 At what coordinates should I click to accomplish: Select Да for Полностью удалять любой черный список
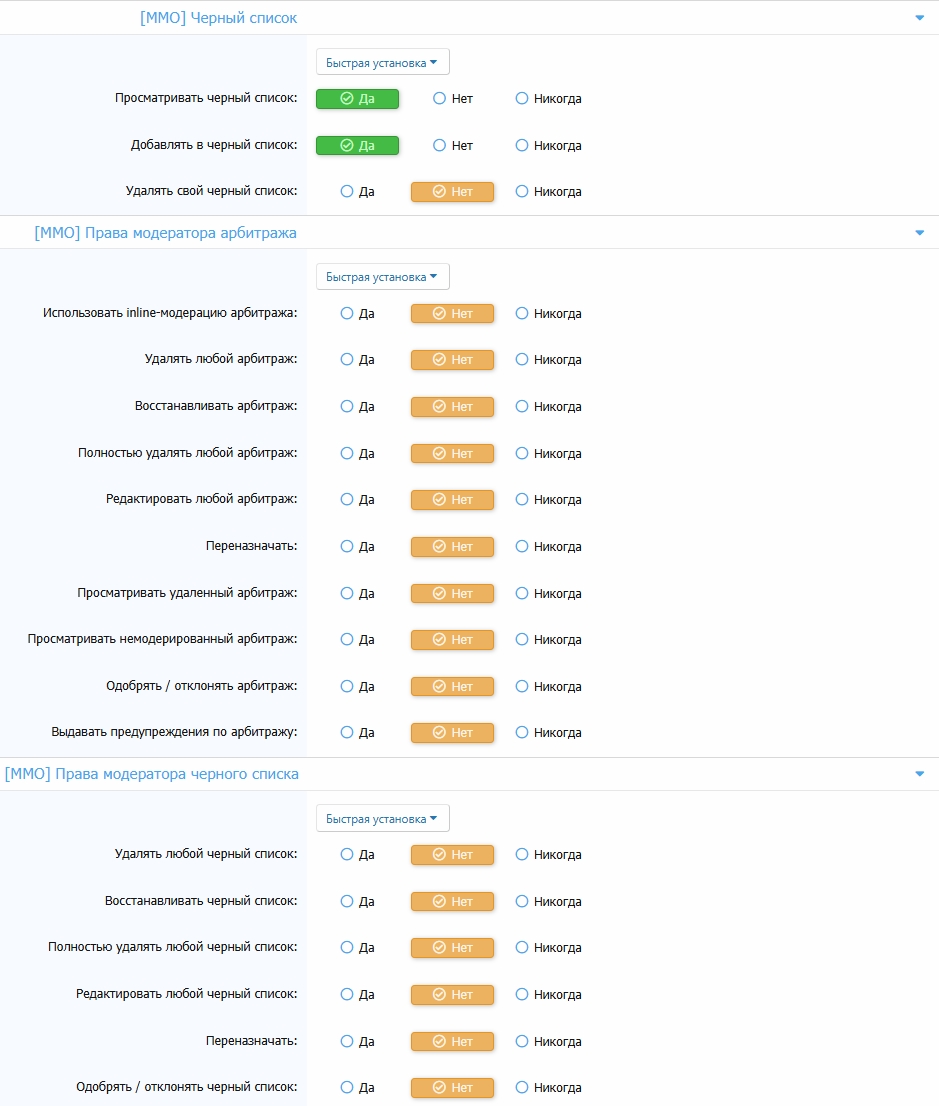(x=347, y=948)
